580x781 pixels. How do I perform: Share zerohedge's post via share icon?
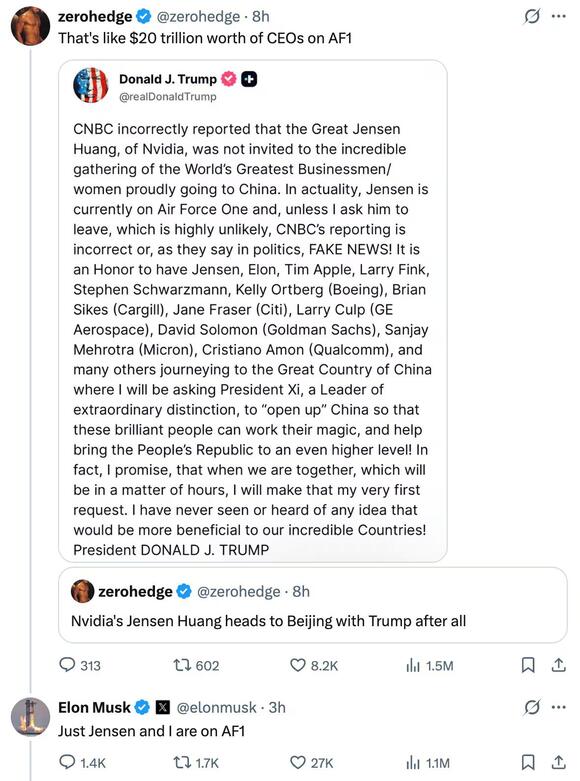[559, 665]
